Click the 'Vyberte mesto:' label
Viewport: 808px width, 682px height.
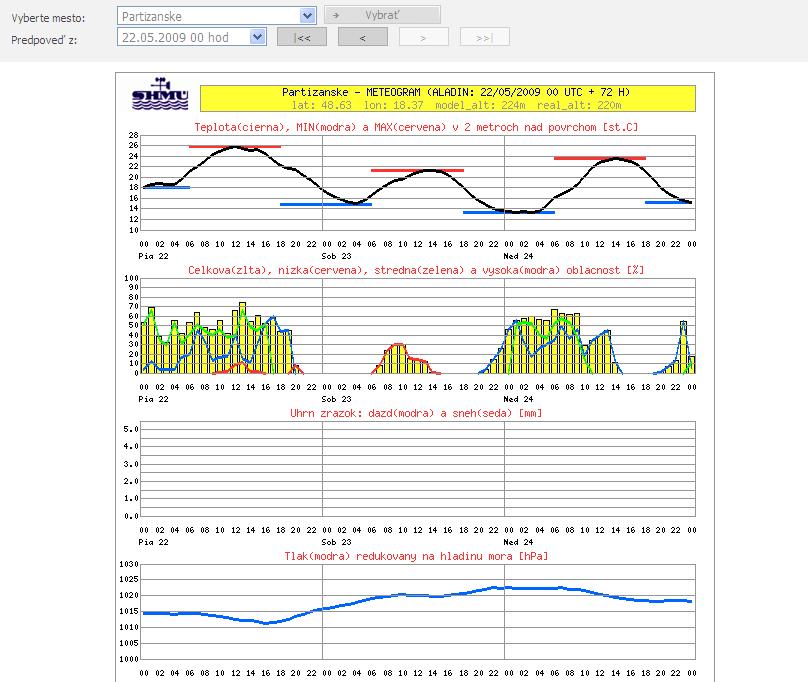click(x=48, y=18)
